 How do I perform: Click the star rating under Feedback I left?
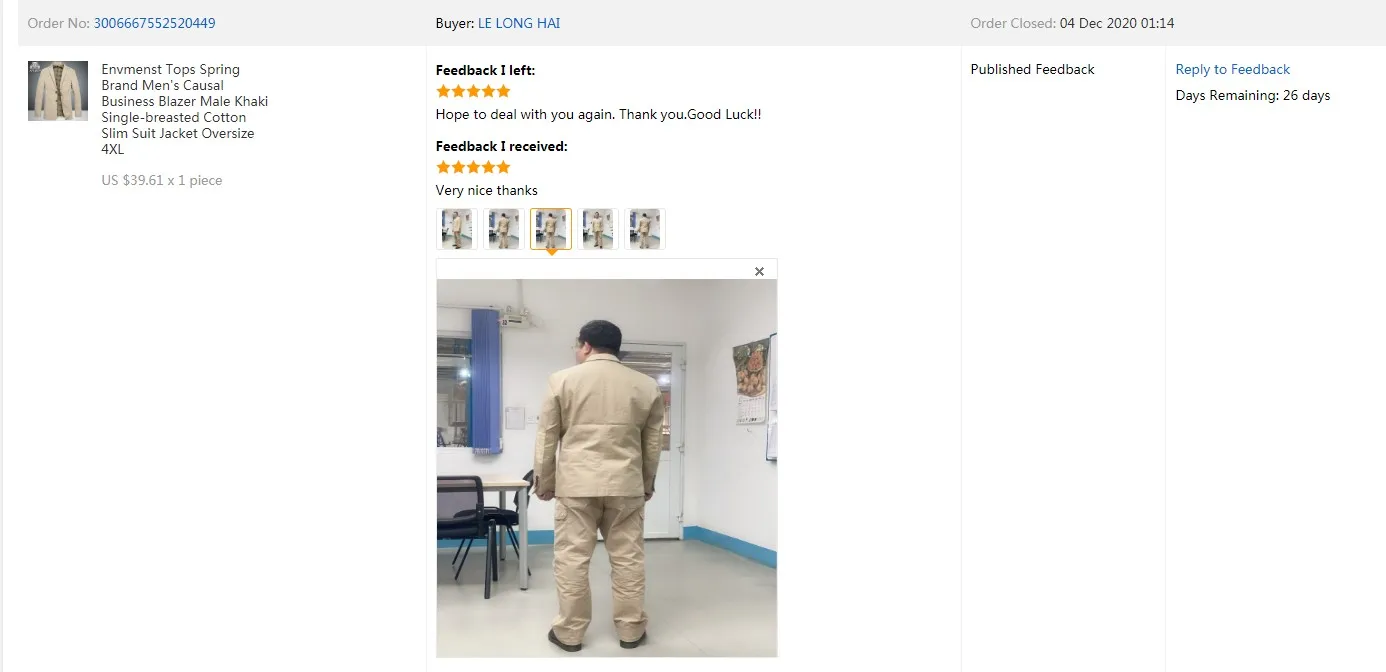474,91
